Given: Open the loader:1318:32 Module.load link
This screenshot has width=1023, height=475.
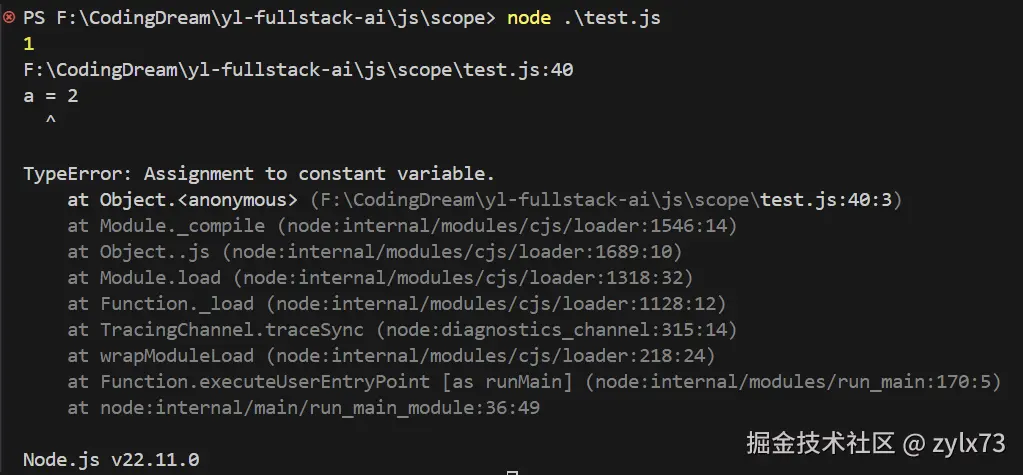Looking at the screenshot, I should 467,278.
